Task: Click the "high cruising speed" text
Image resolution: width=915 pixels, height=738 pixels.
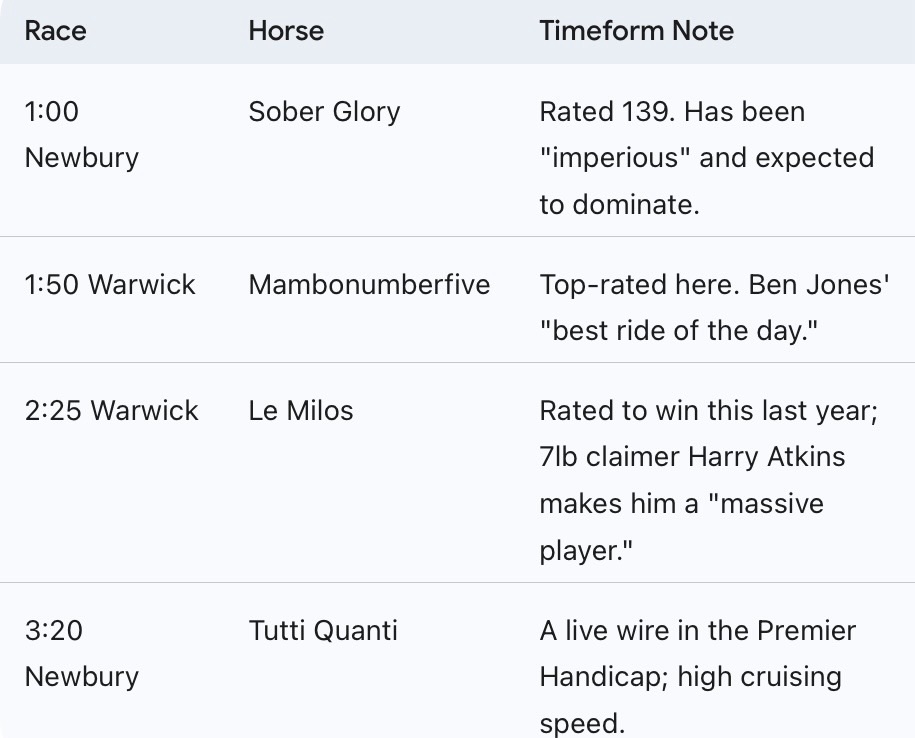Action: tap(759, 677)
